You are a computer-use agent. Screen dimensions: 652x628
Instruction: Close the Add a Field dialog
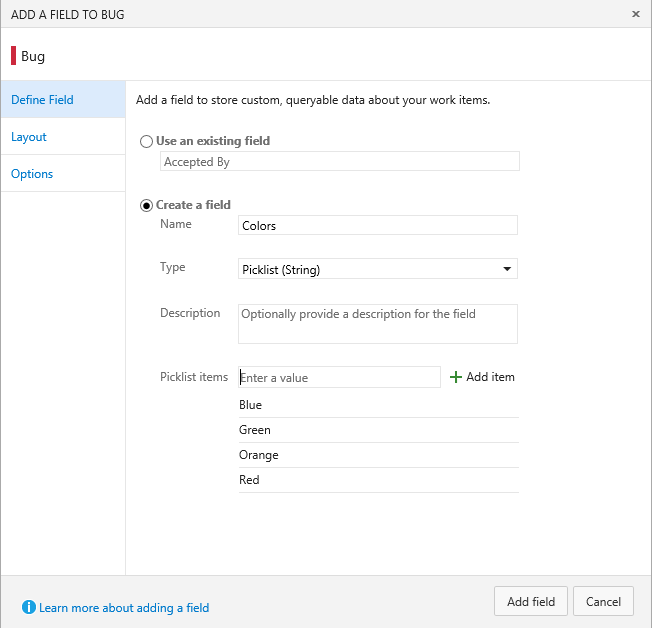(x=636, y=14)
